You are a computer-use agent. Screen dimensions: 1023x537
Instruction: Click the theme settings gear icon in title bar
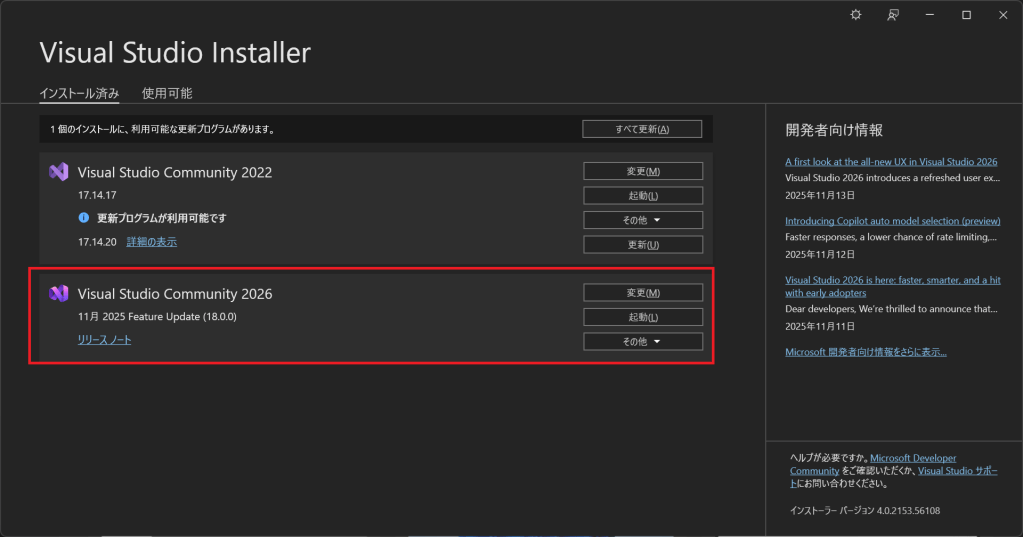click(855, 15)
